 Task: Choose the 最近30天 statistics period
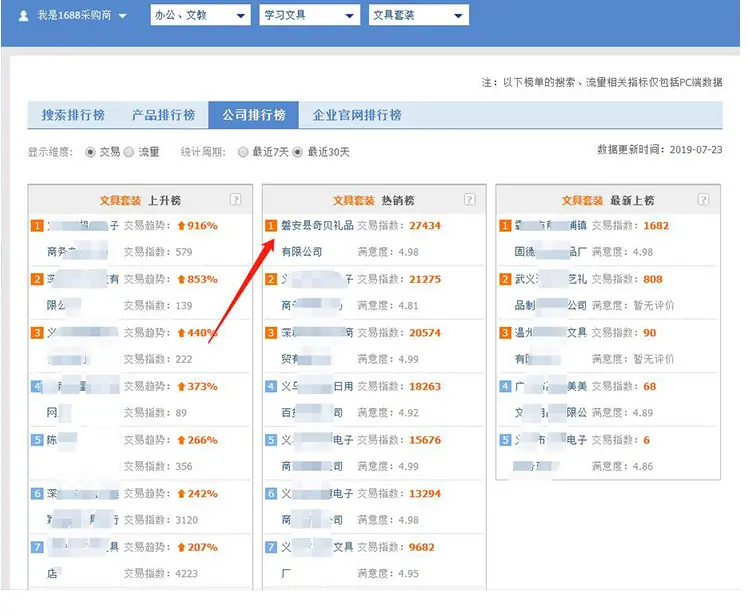pyautogui.click(x=298, y=152)
